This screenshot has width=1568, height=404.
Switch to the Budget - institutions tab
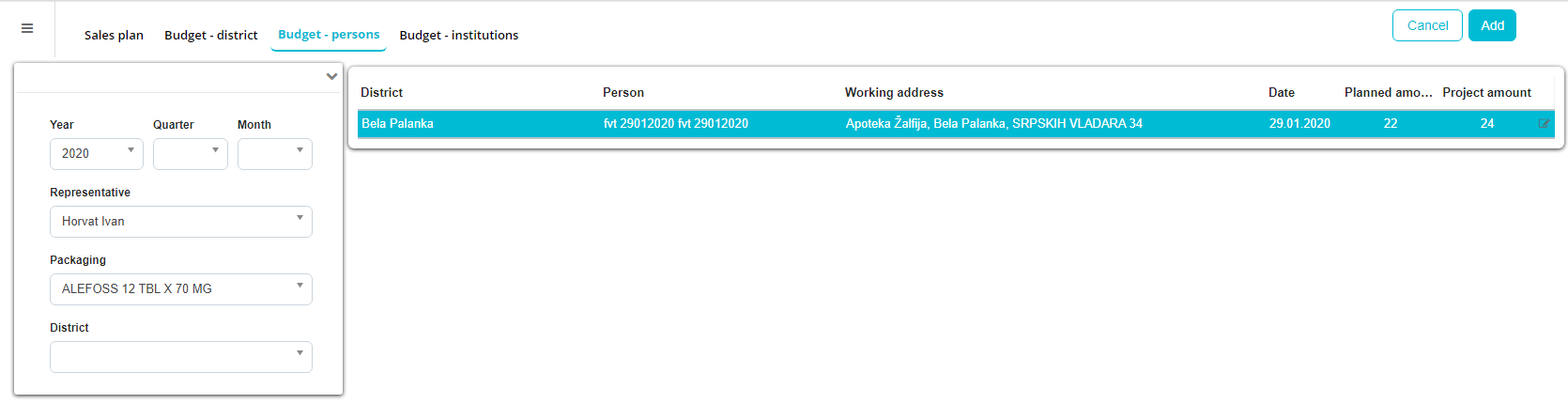(459, 35)
